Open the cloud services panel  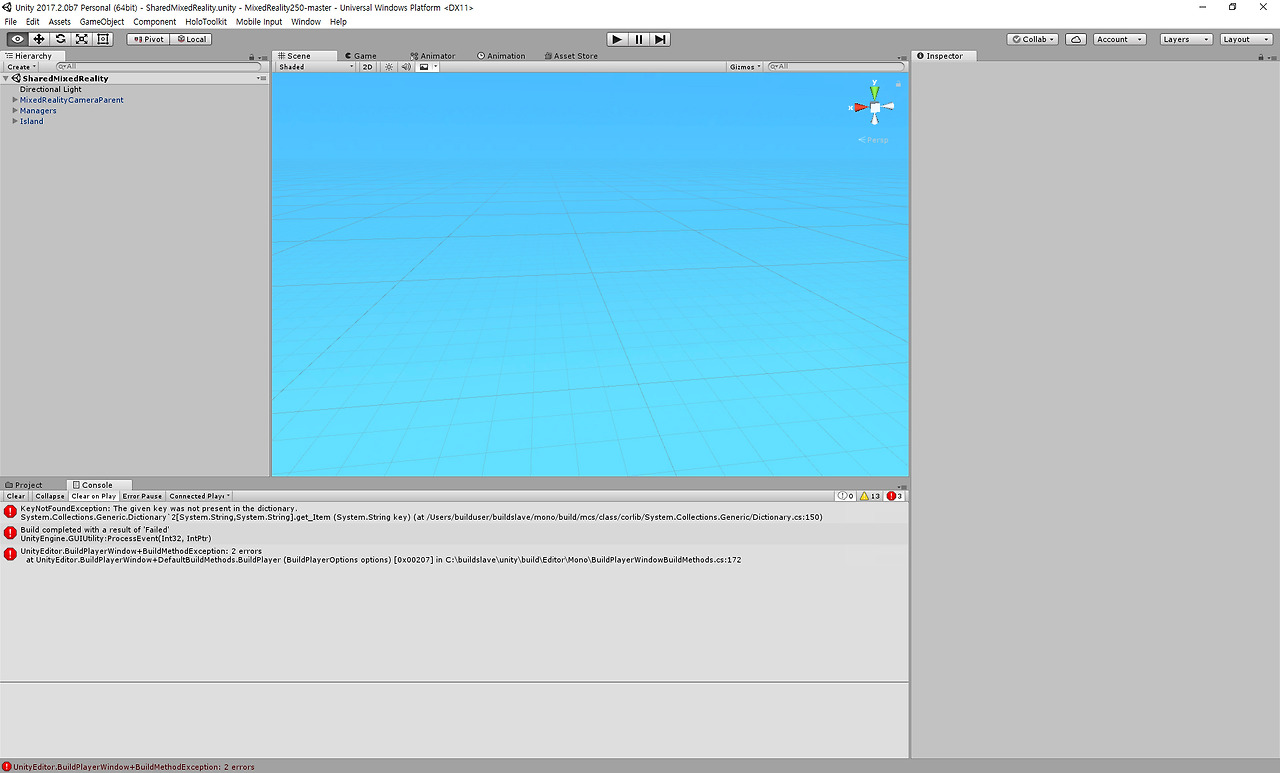[x=1076, y=39]
